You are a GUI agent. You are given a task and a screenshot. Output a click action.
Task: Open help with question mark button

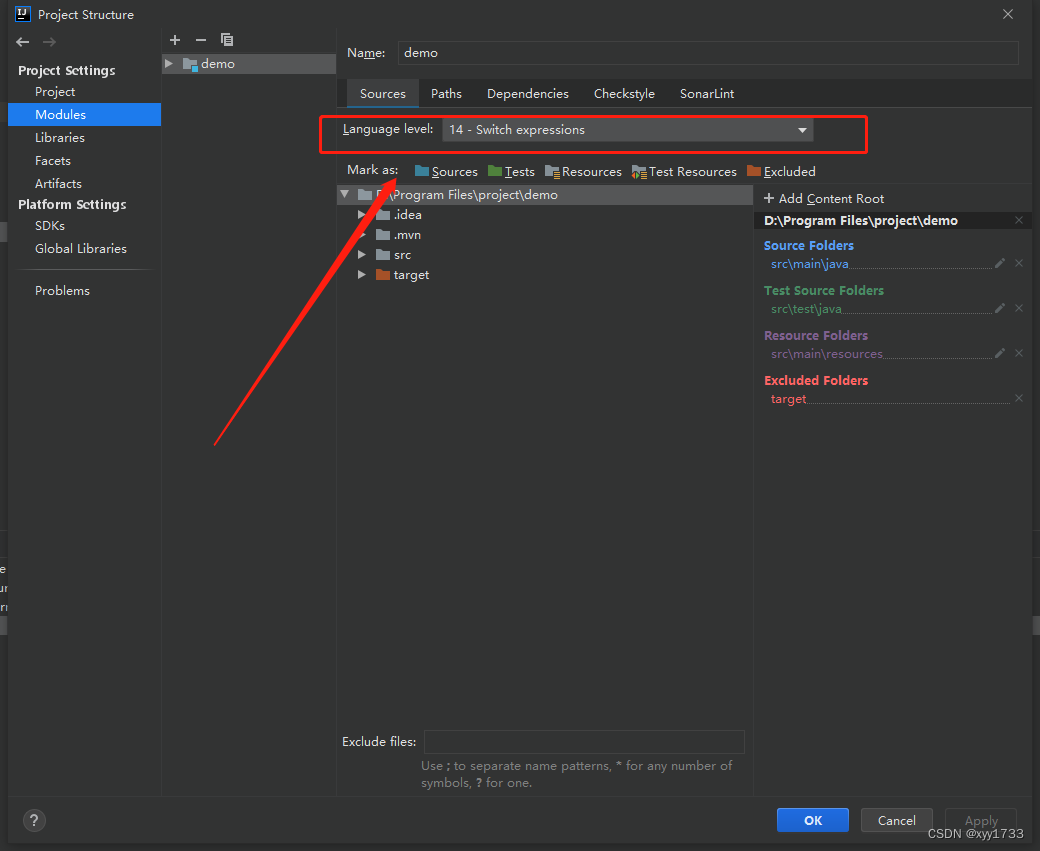pyautogui.click(x=34, y=820)
